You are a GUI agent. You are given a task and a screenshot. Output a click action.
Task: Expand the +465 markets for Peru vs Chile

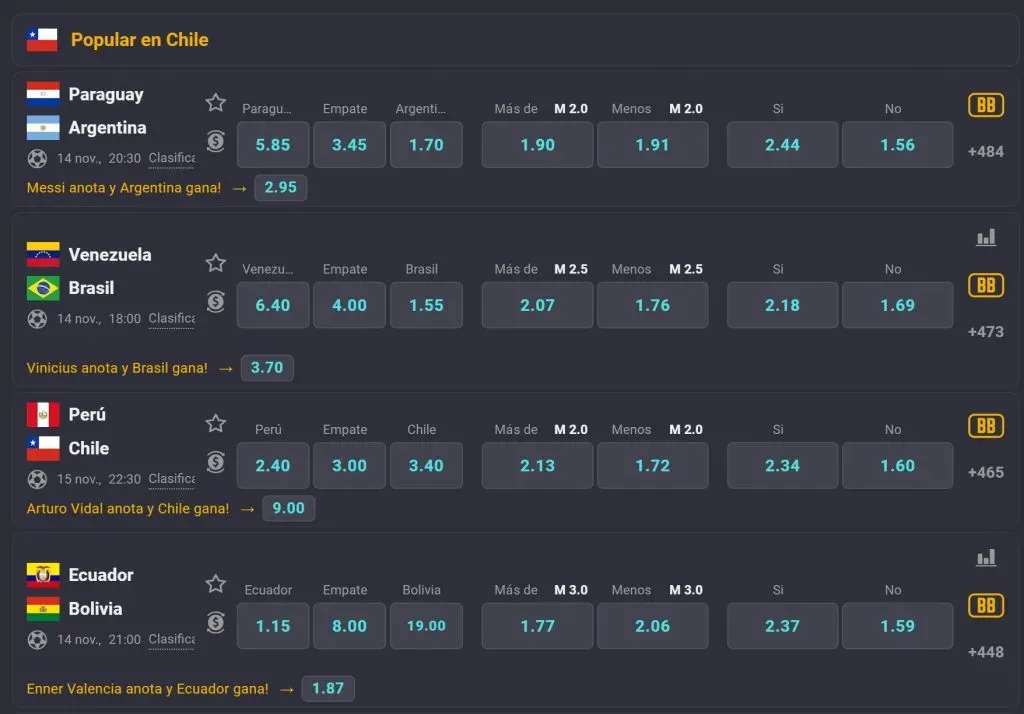(x=985, y=472)
